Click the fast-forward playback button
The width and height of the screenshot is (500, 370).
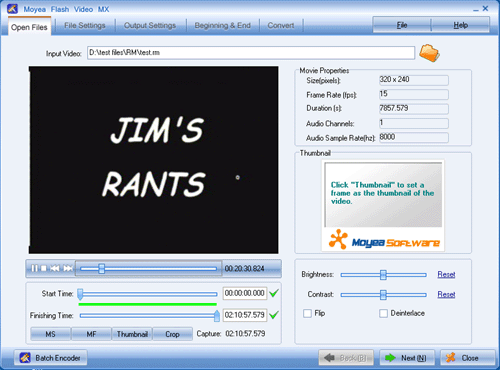tap(68, 268)
